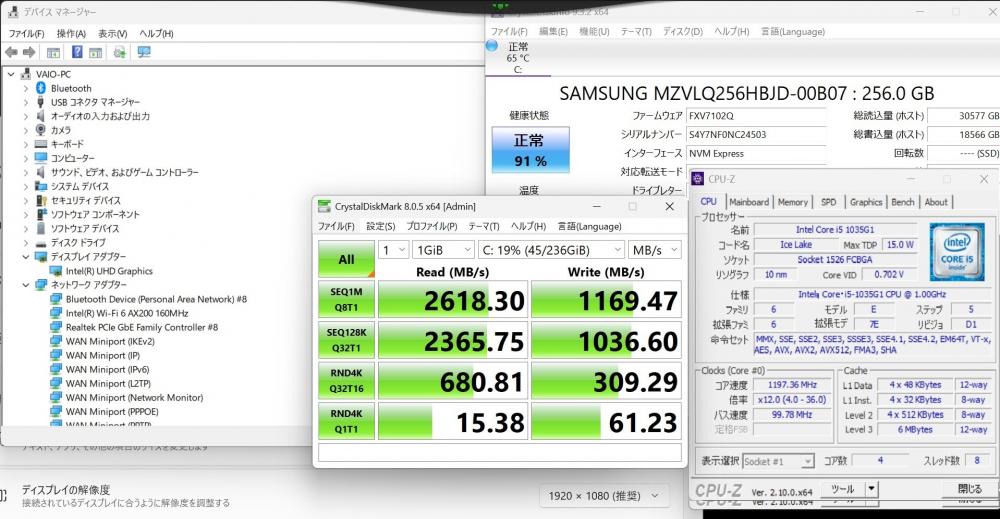Click the serial number field S4Y7NF0NC24503
Image resolution: width=1000 pixels, height=519 pixels.
tap(756, 135)
